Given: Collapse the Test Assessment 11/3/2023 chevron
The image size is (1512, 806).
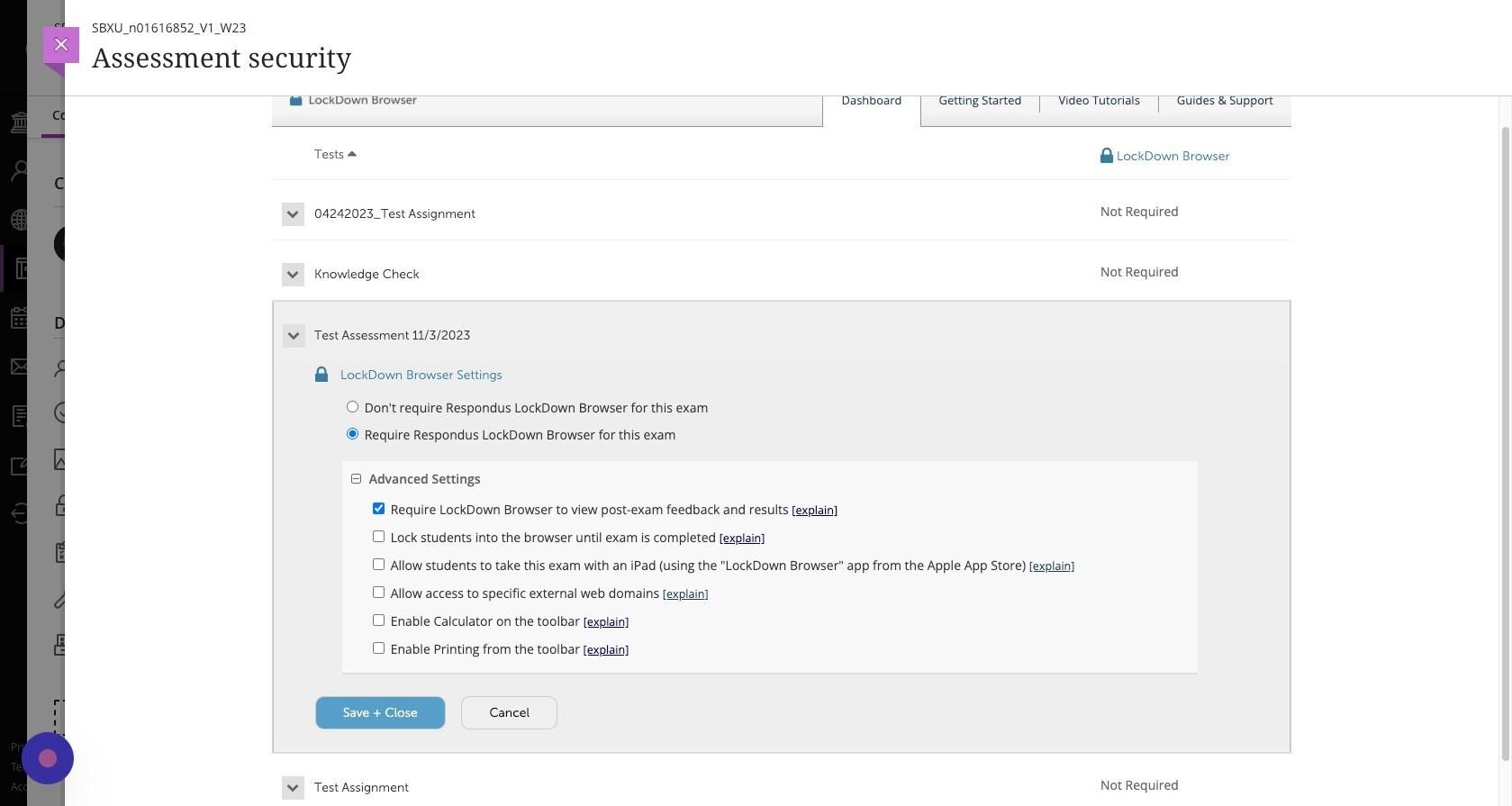Looking at the screenshot, I should (293, 336).
